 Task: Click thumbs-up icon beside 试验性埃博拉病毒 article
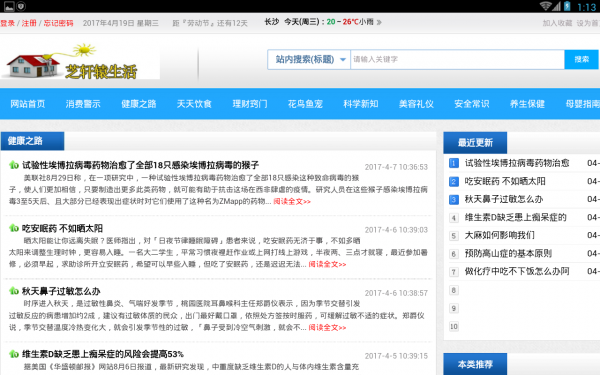(14, 165)
